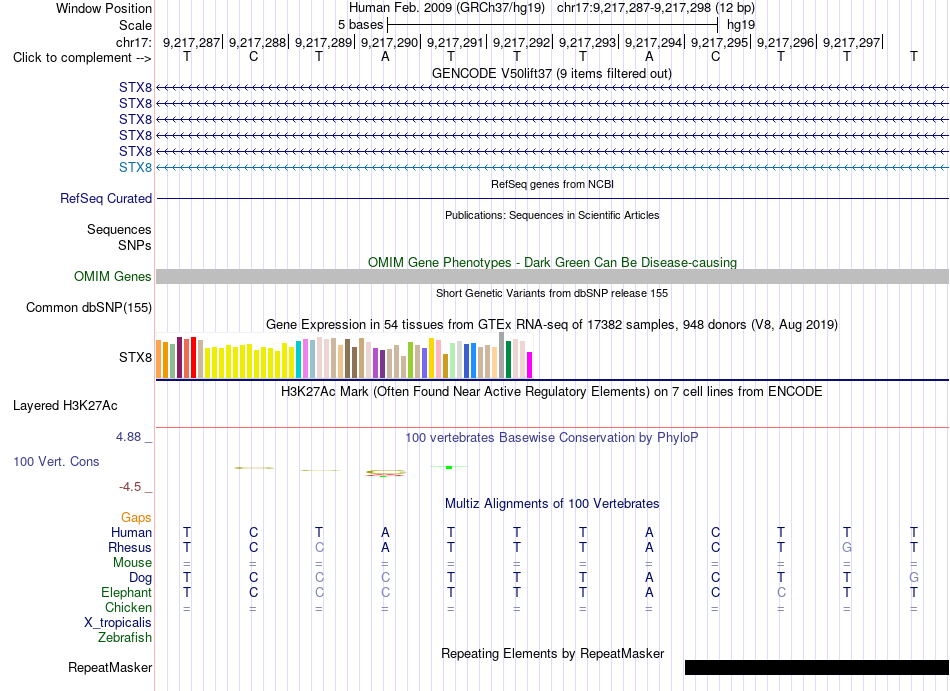Click the STX8 label beside GTEx bar chart
The height and width of the screenshot is (691, 950).
coord(135,358)
